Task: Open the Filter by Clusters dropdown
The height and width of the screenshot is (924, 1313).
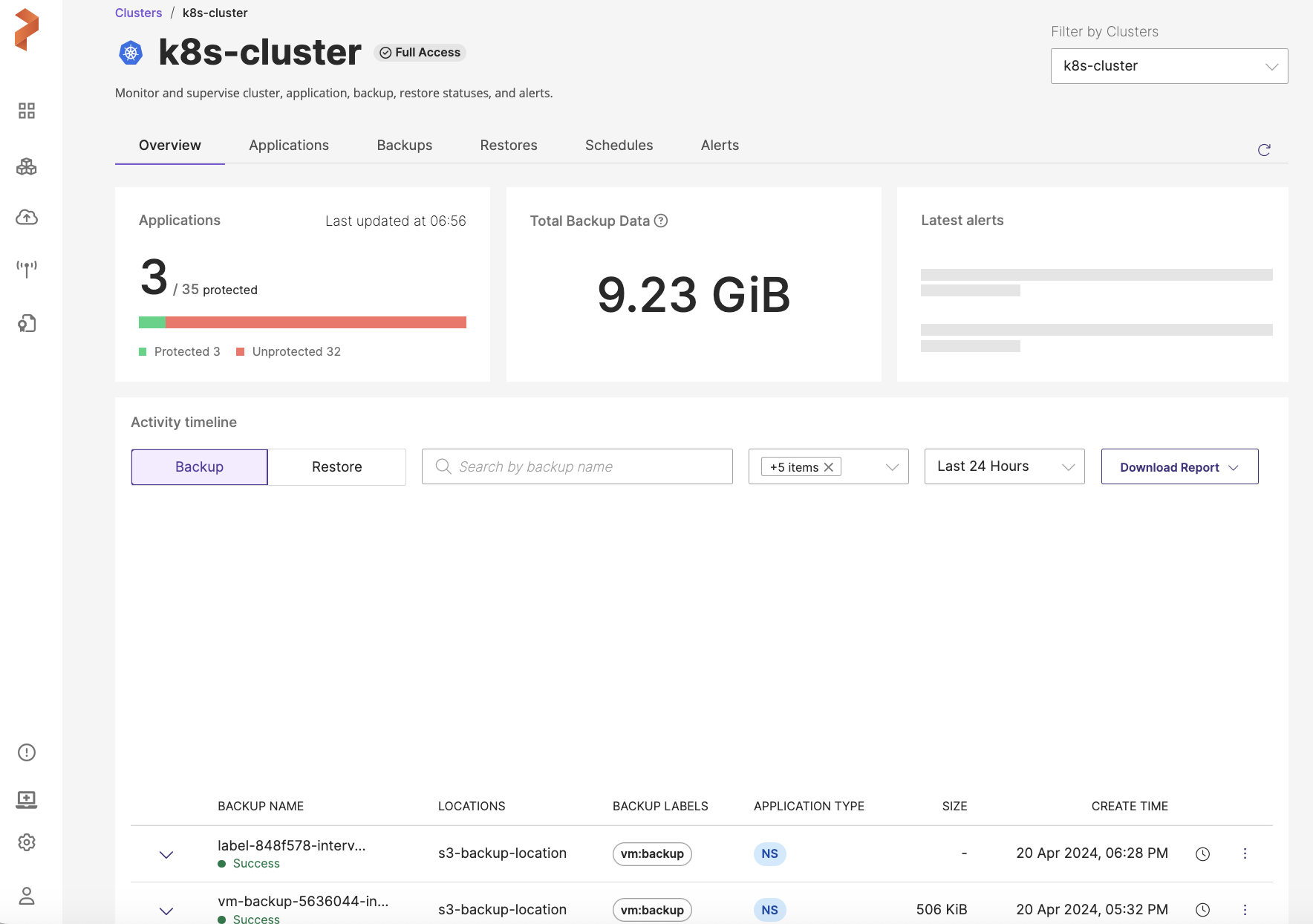Action: [x=1169, y=66]
